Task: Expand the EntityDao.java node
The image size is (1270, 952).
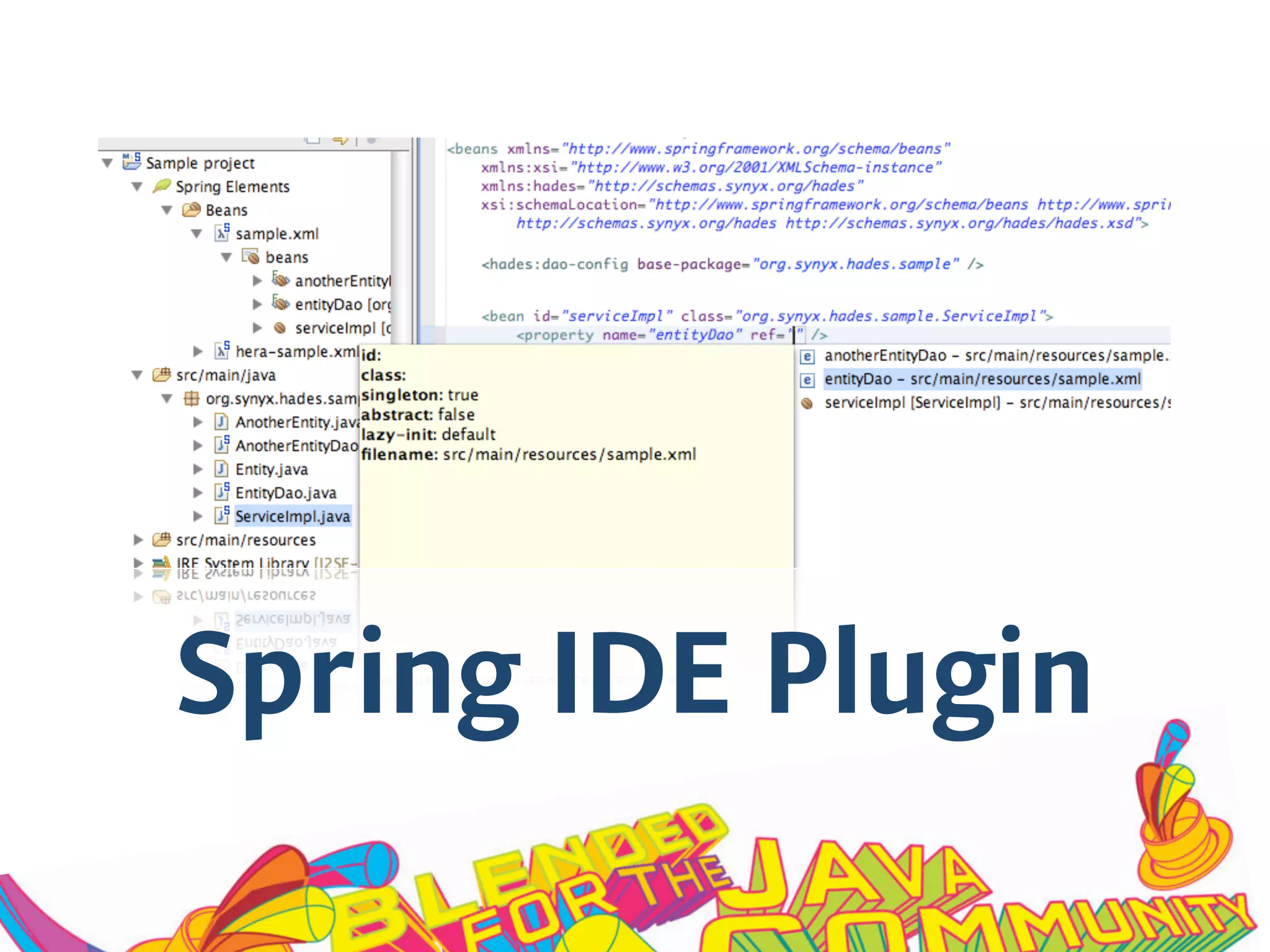Action: [x=198, y=493]
